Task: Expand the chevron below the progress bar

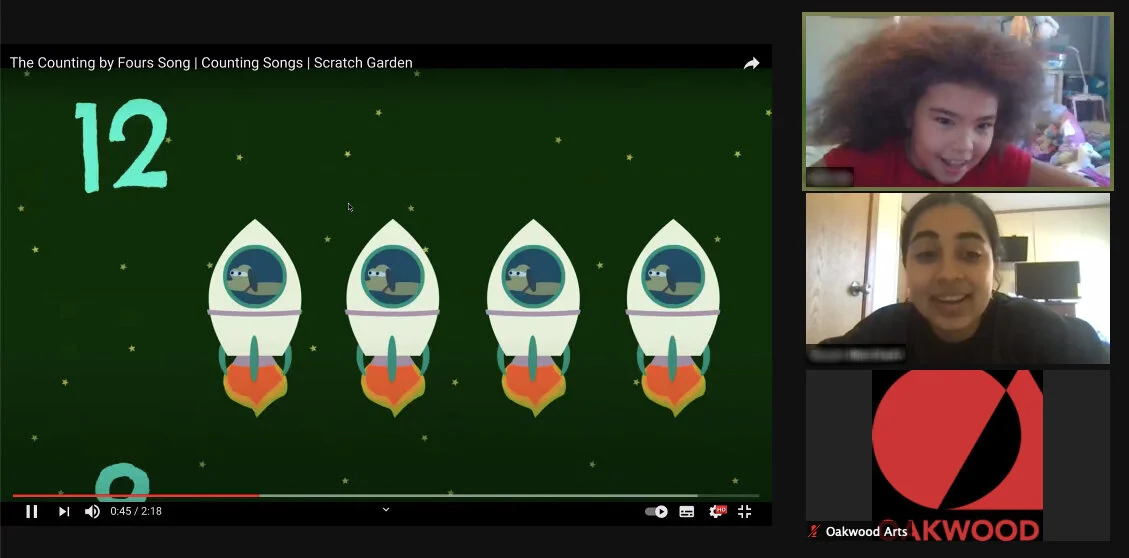Action: (386, 509)
